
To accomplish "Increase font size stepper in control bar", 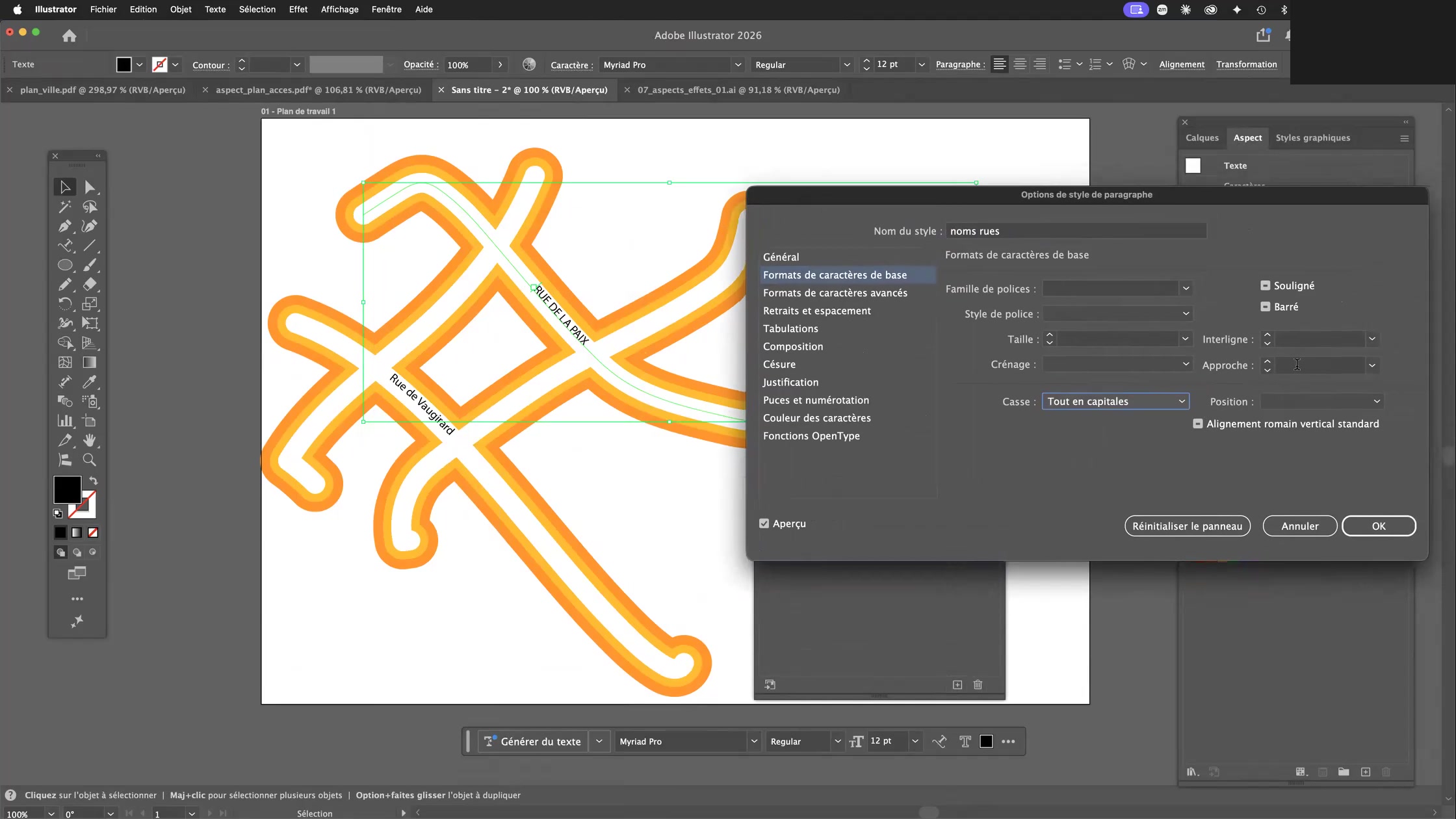I will pos(866,60).
